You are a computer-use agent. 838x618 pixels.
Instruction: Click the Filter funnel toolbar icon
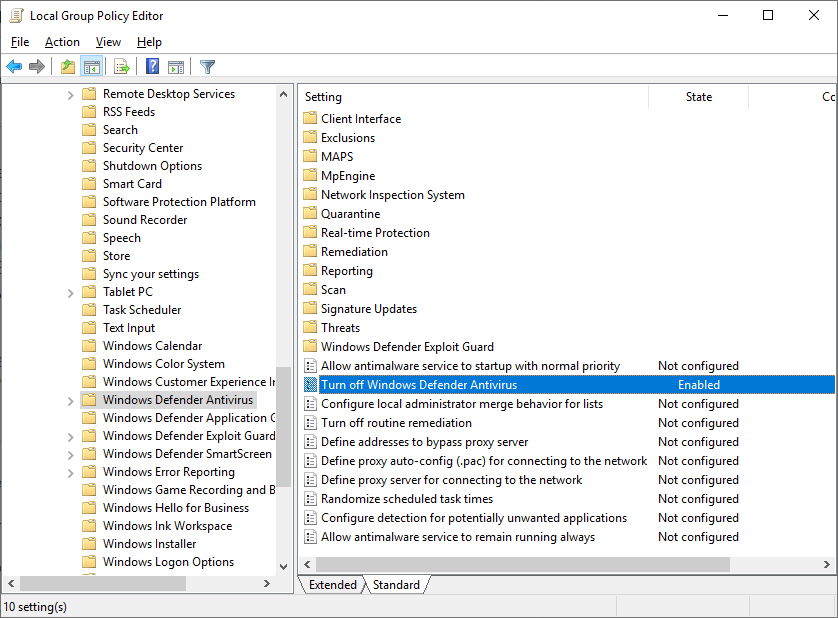[207, 67]
